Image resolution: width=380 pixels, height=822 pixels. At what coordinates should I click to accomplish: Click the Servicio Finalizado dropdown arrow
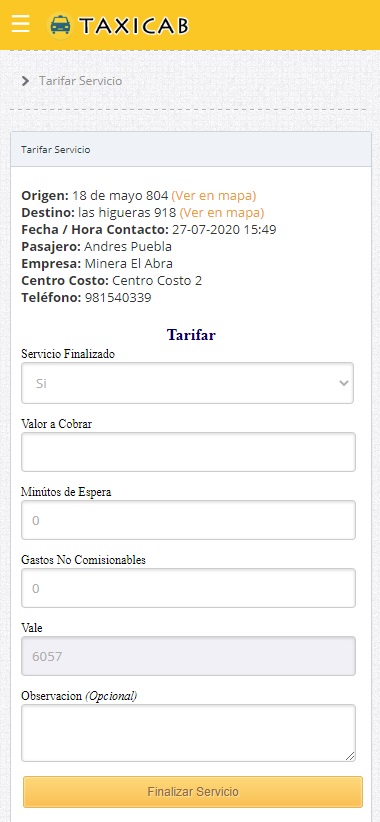(x=343, y=383)
